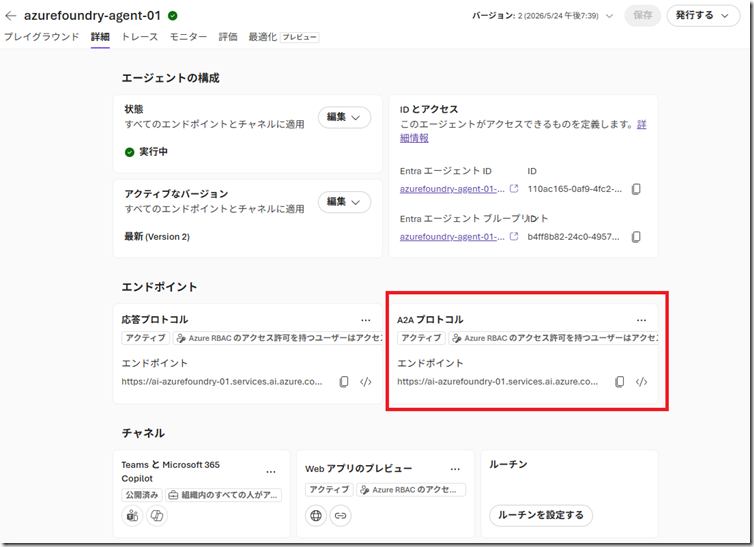The image size is (754, 547).
Task: Open external link icon beside blueprint azurefoundry-agent-01 link
Action: click(514, 236)
